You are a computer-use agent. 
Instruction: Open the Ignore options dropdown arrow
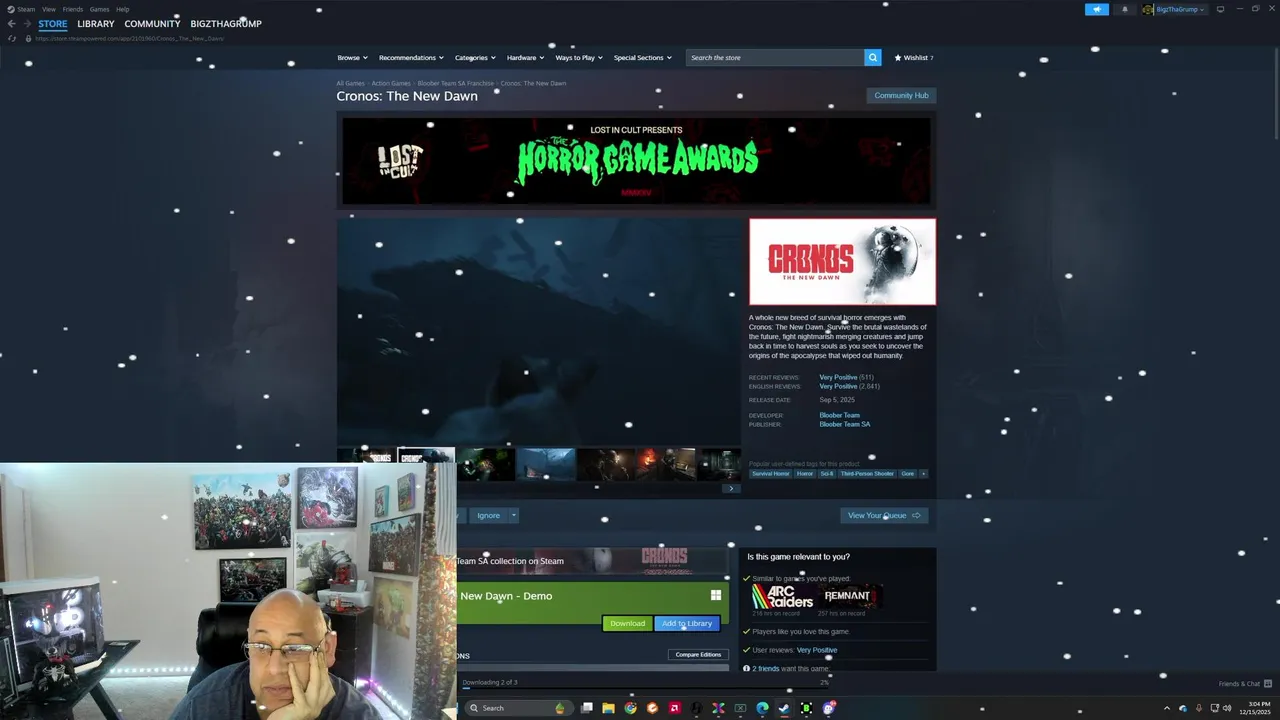coord(514,515)
